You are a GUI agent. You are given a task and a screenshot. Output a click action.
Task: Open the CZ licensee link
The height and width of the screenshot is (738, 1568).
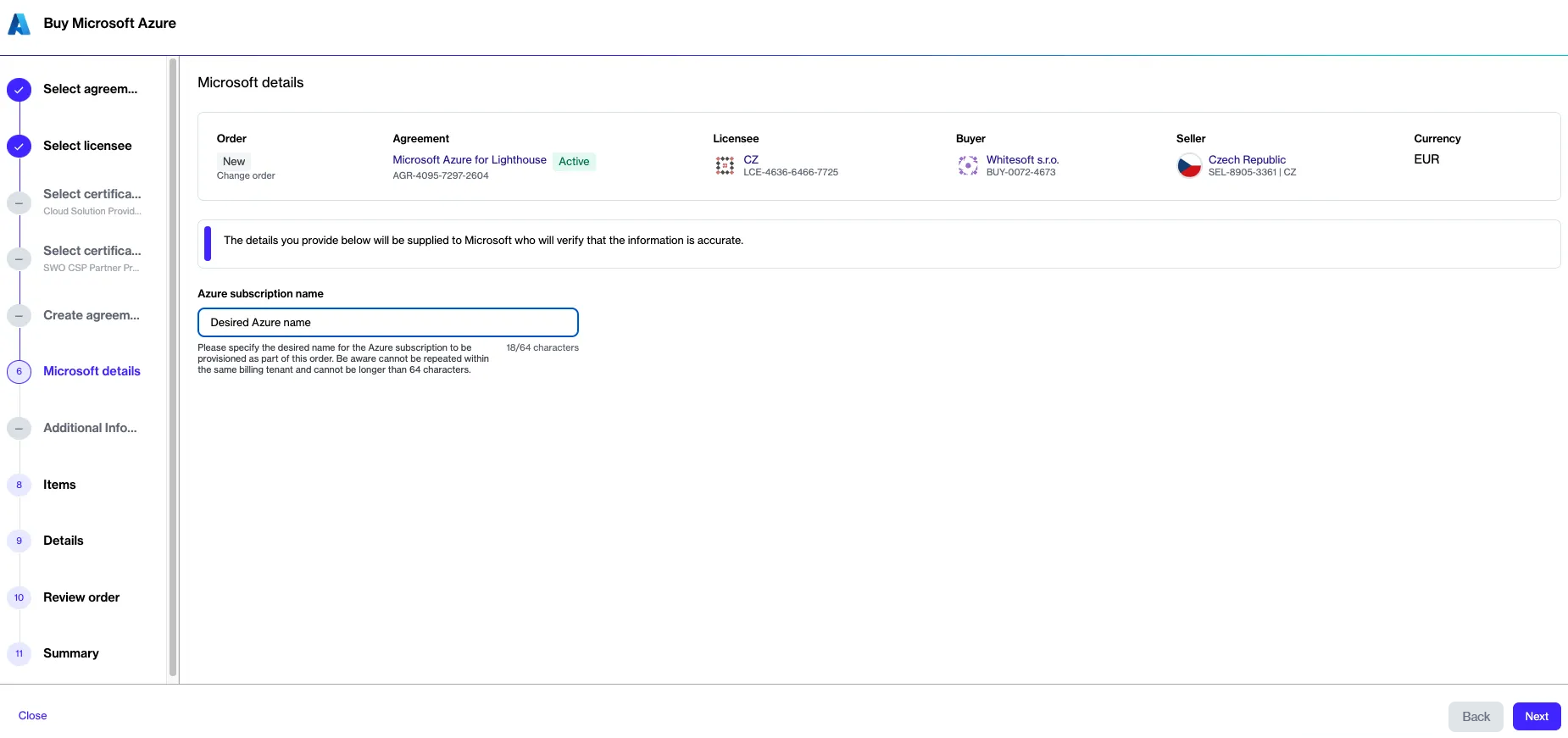pos(751,160)
